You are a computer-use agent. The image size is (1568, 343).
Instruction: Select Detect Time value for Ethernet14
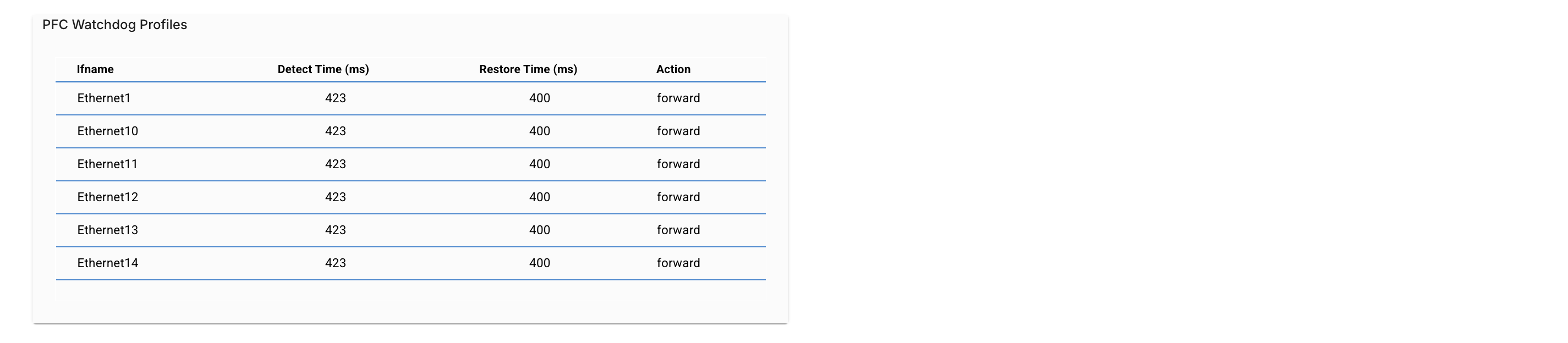(x=336, y=263)
